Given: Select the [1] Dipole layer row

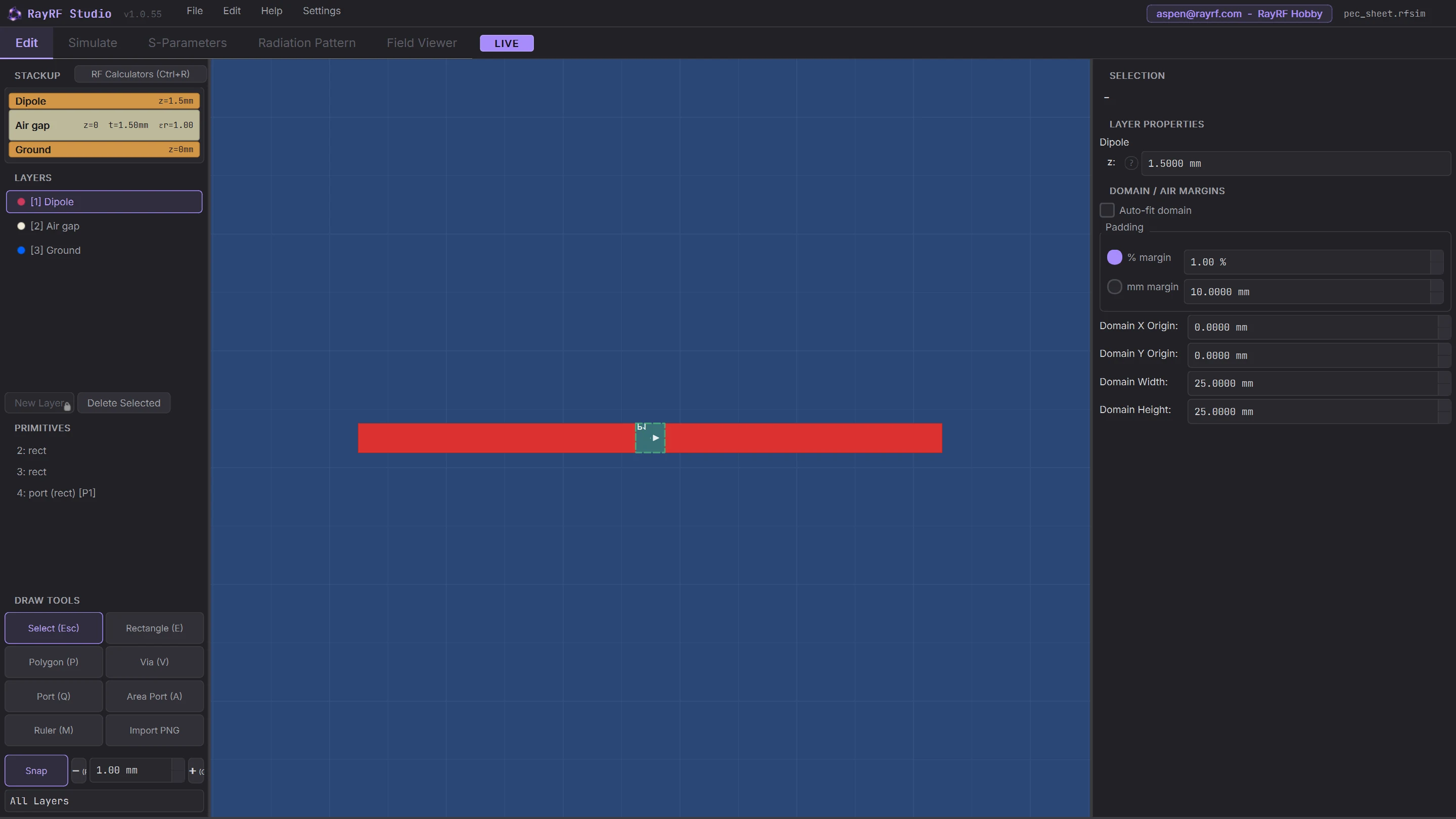Looking at the screenshot, I should [104, 202].
